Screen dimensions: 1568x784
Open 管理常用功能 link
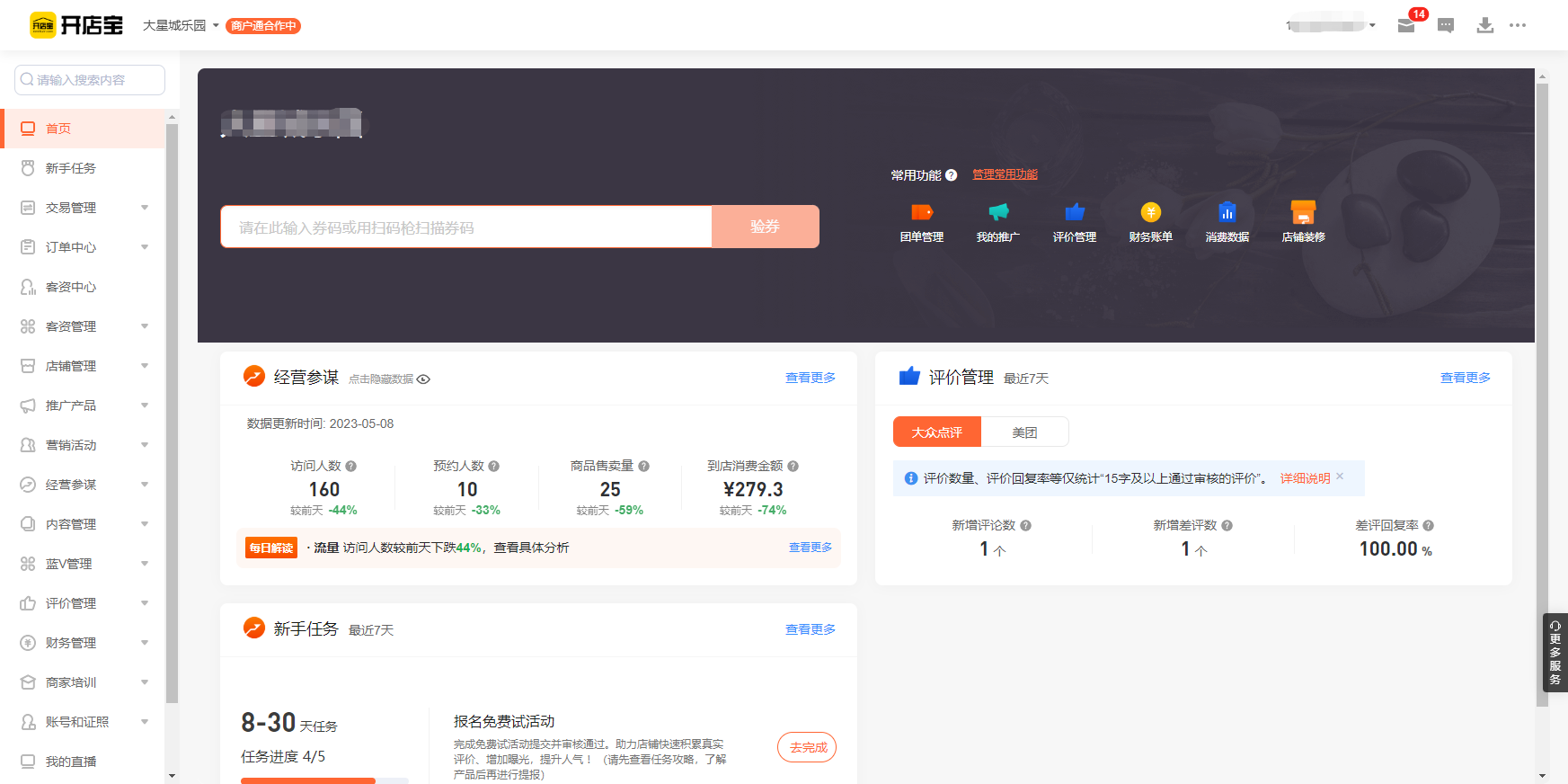(x=1005, y=174)
